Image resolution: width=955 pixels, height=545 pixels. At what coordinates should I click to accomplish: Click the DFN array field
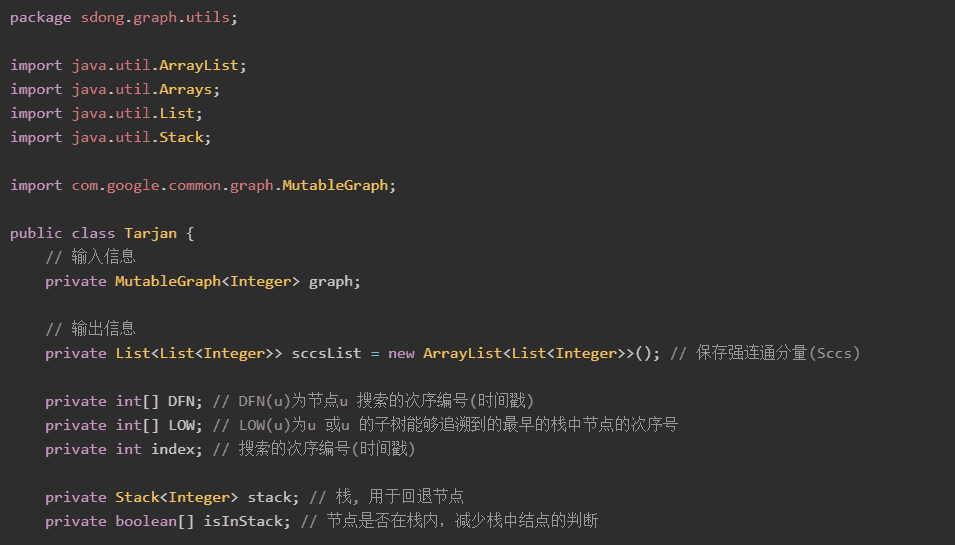click(x=181, y=401)
